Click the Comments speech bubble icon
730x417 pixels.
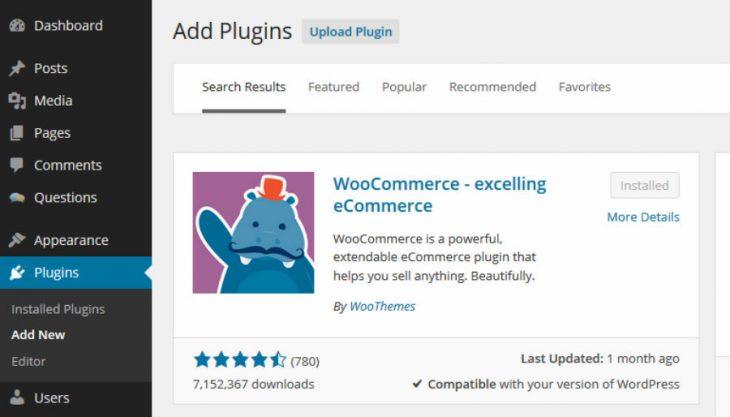[x=17, y=165]
